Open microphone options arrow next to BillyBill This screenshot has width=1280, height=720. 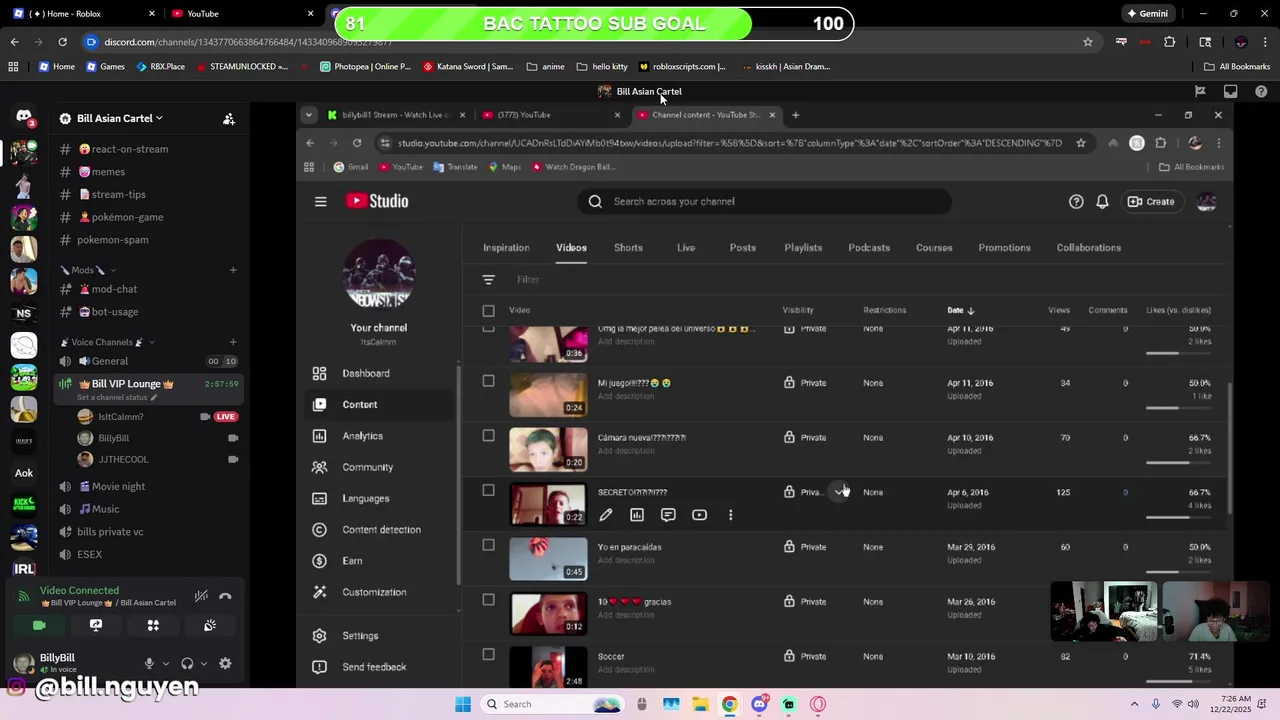point(165,664)
